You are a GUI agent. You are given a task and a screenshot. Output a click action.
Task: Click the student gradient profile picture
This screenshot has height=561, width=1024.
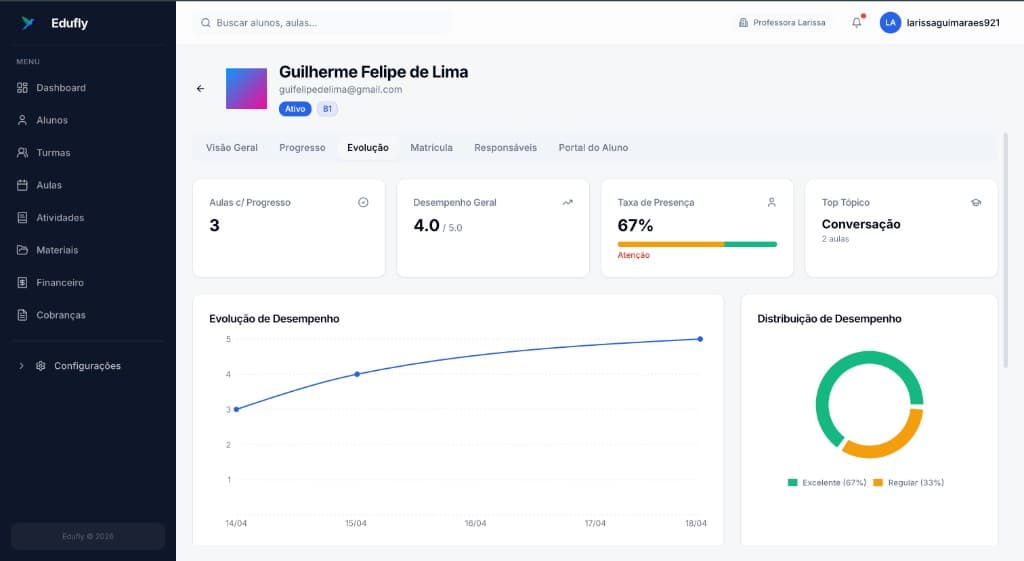(246, 88)
